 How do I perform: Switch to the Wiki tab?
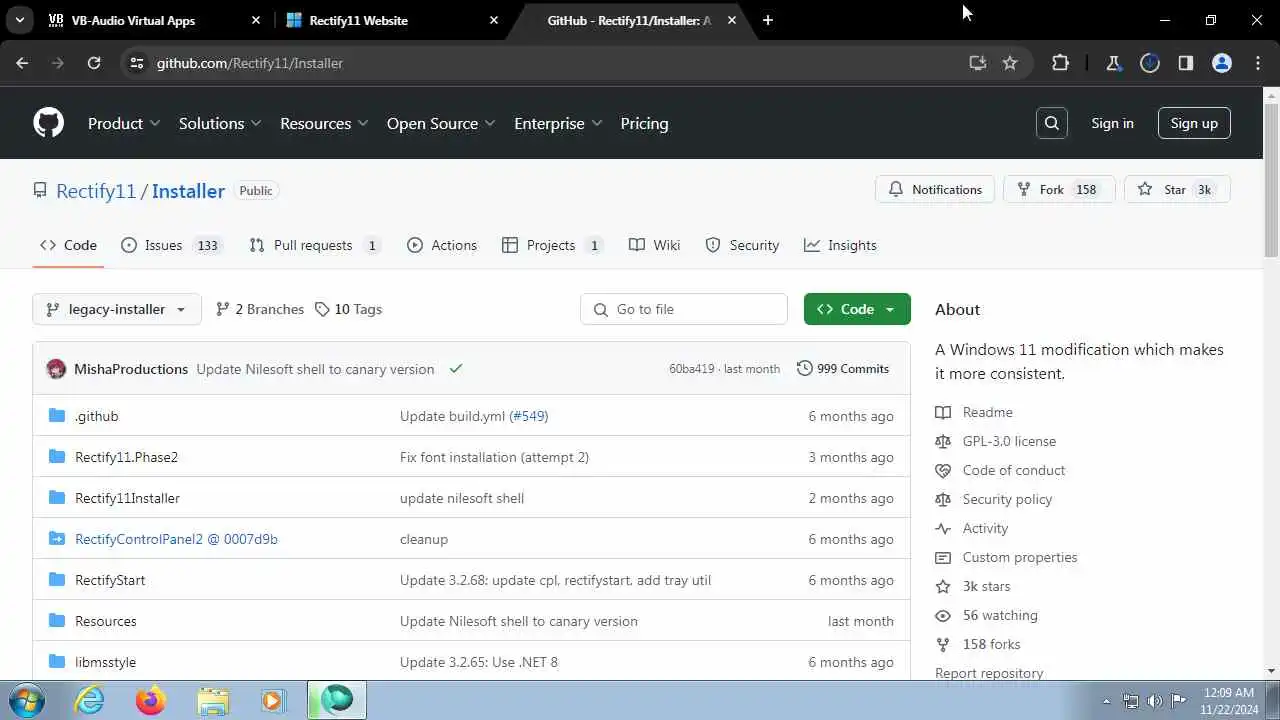pos(654,245)
